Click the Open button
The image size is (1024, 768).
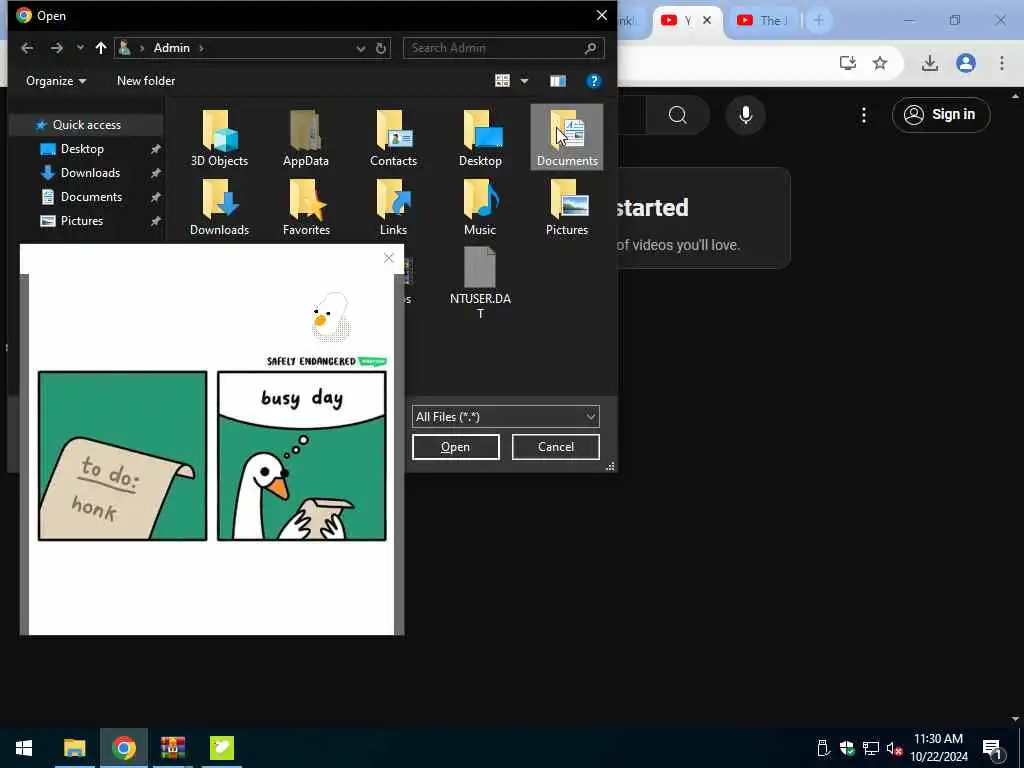pyautogui.click(x=455, y=447)
